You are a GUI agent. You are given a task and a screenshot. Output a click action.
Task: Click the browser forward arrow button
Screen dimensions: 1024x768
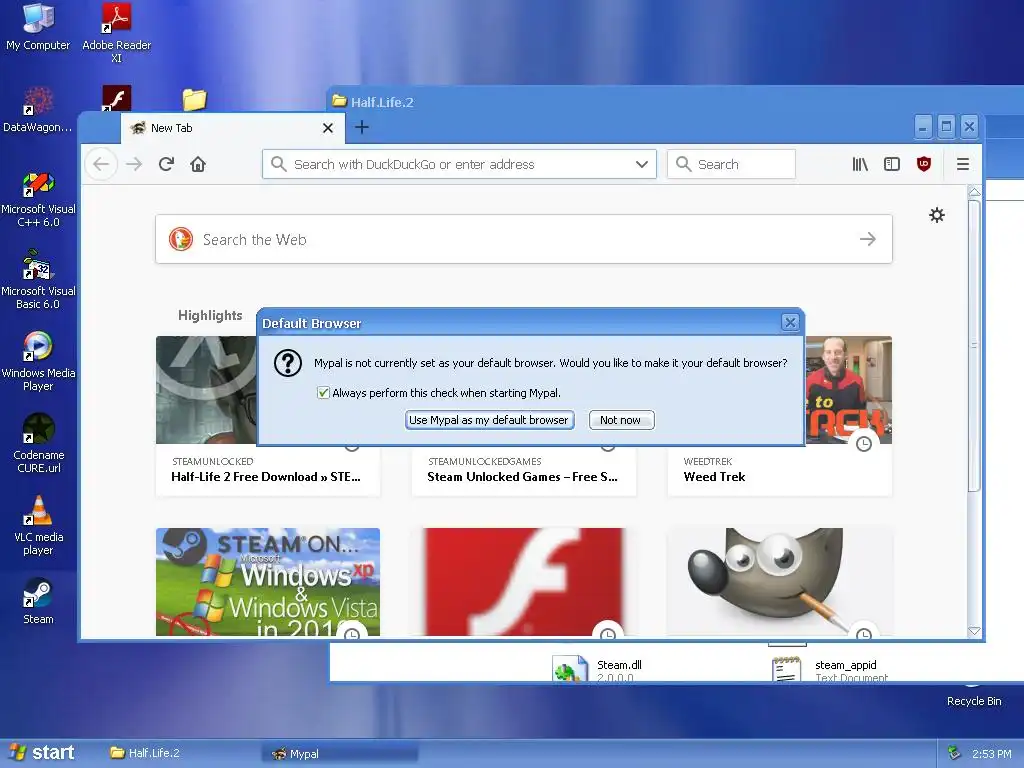click(x=134, y=164)
